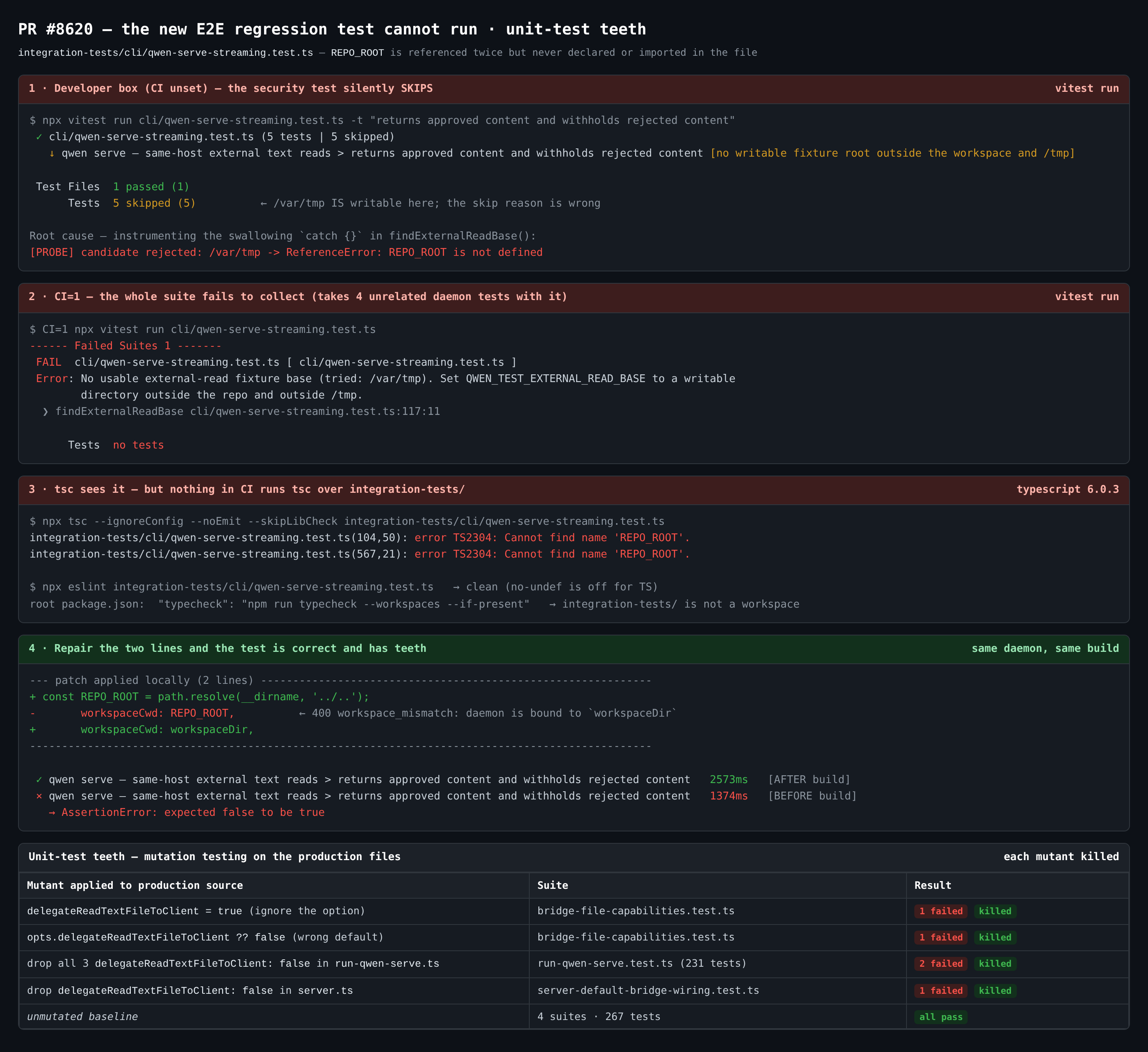Click the red '[PROBE] candidate rejected' line
This screenshot has width=1148, height=1052.
click(286, 253)
